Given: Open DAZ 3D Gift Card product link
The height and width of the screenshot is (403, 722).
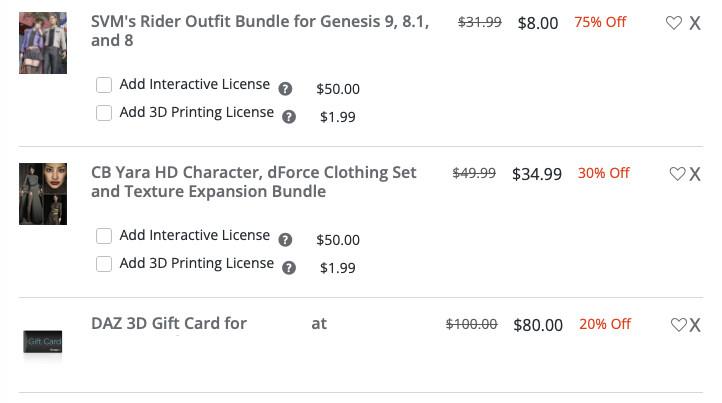Looking at the screenshot, I should point(168,323).
